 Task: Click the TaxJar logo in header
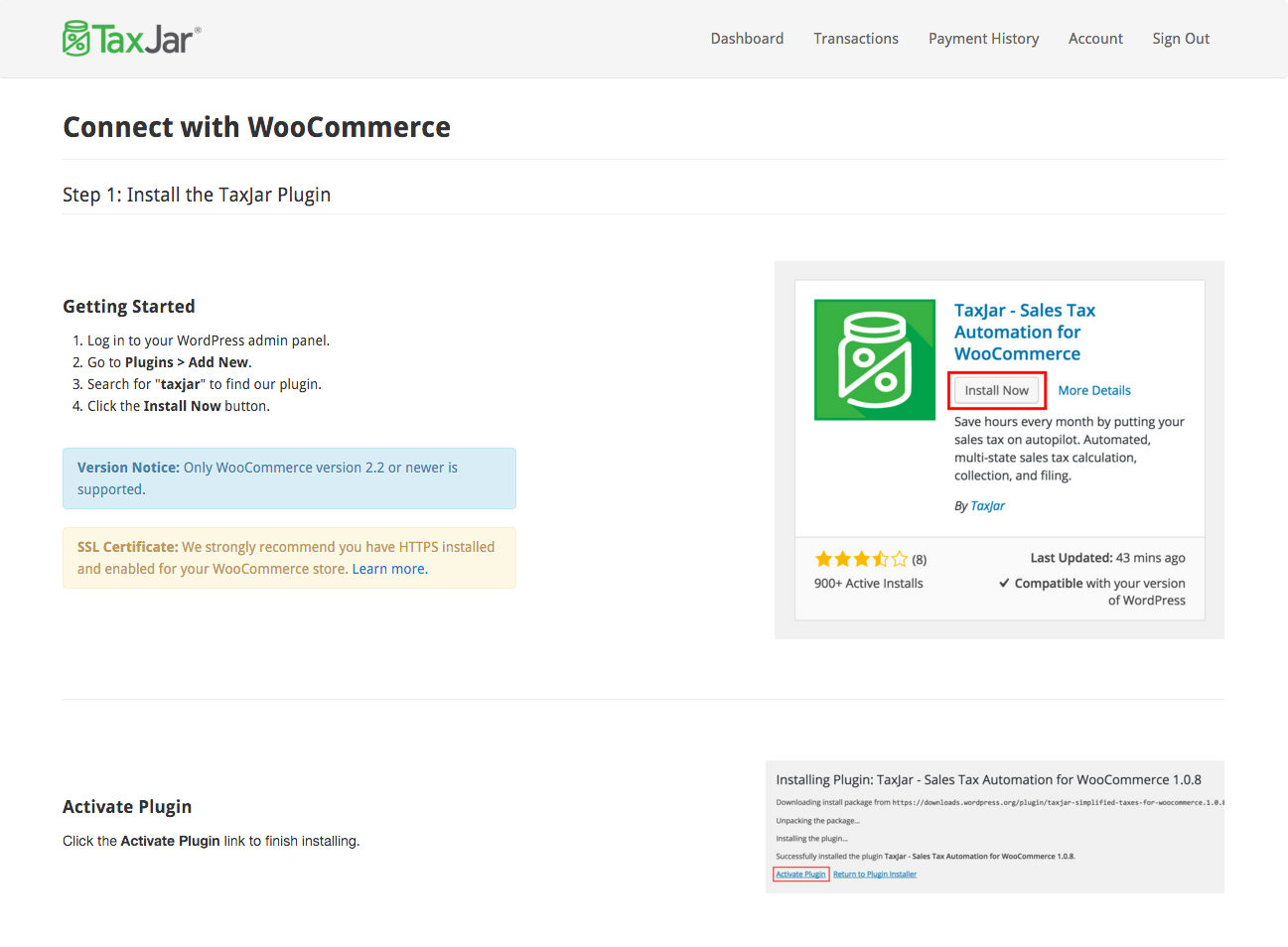[131, 39]
